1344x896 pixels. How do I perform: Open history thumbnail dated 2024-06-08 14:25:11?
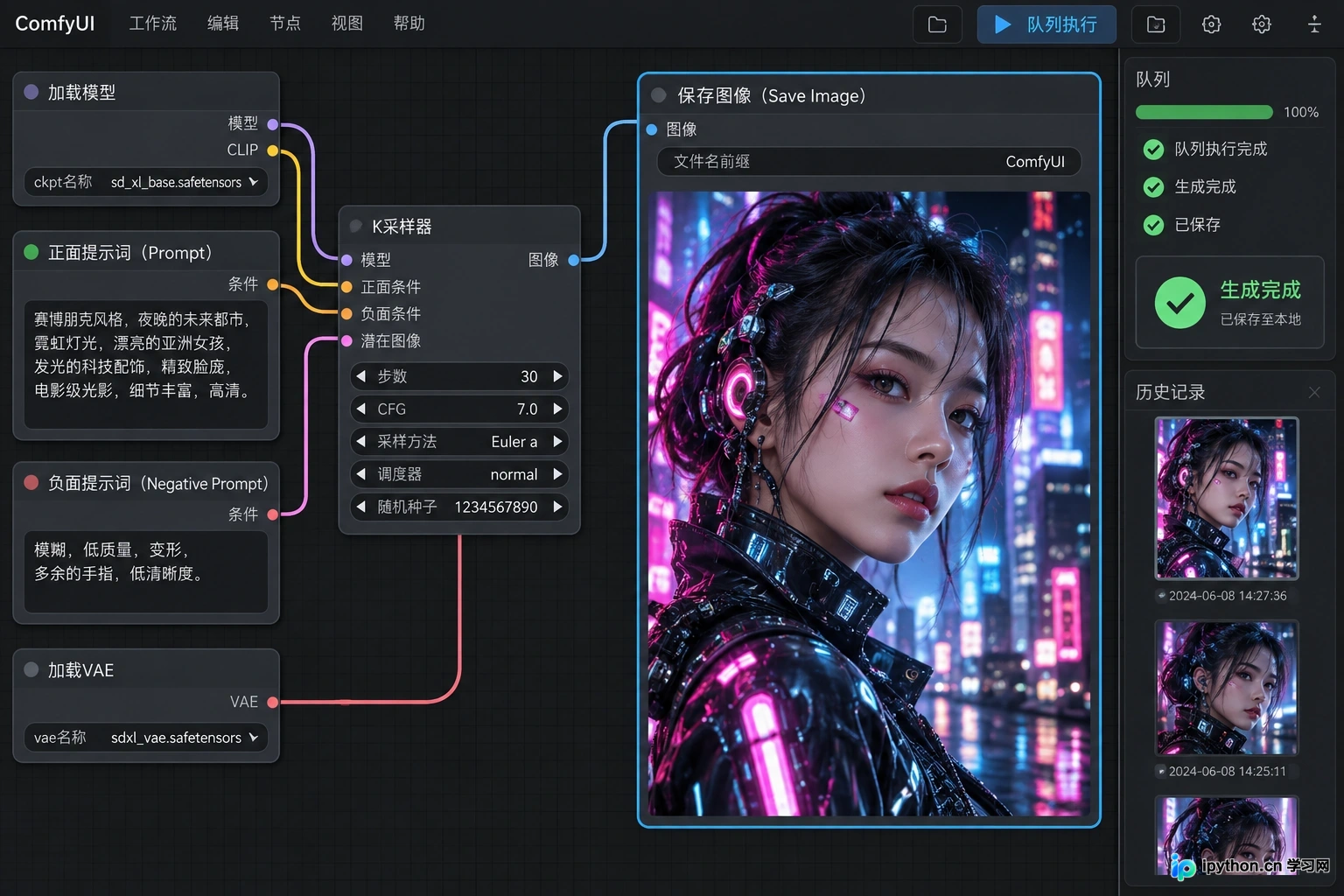tap(1227, 688)
